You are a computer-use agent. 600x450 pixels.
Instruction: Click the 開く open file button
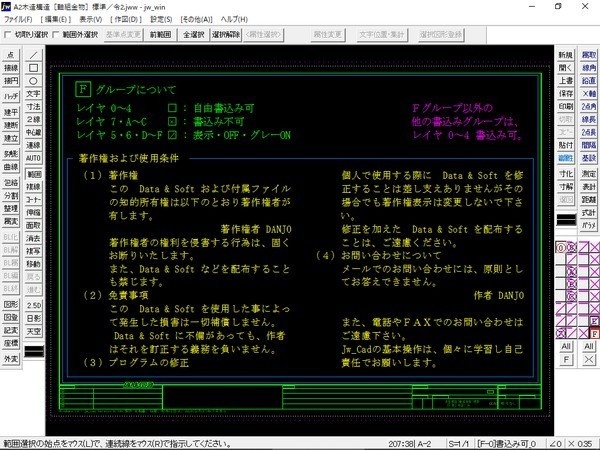pyautogui.click(x=566, y=68)
